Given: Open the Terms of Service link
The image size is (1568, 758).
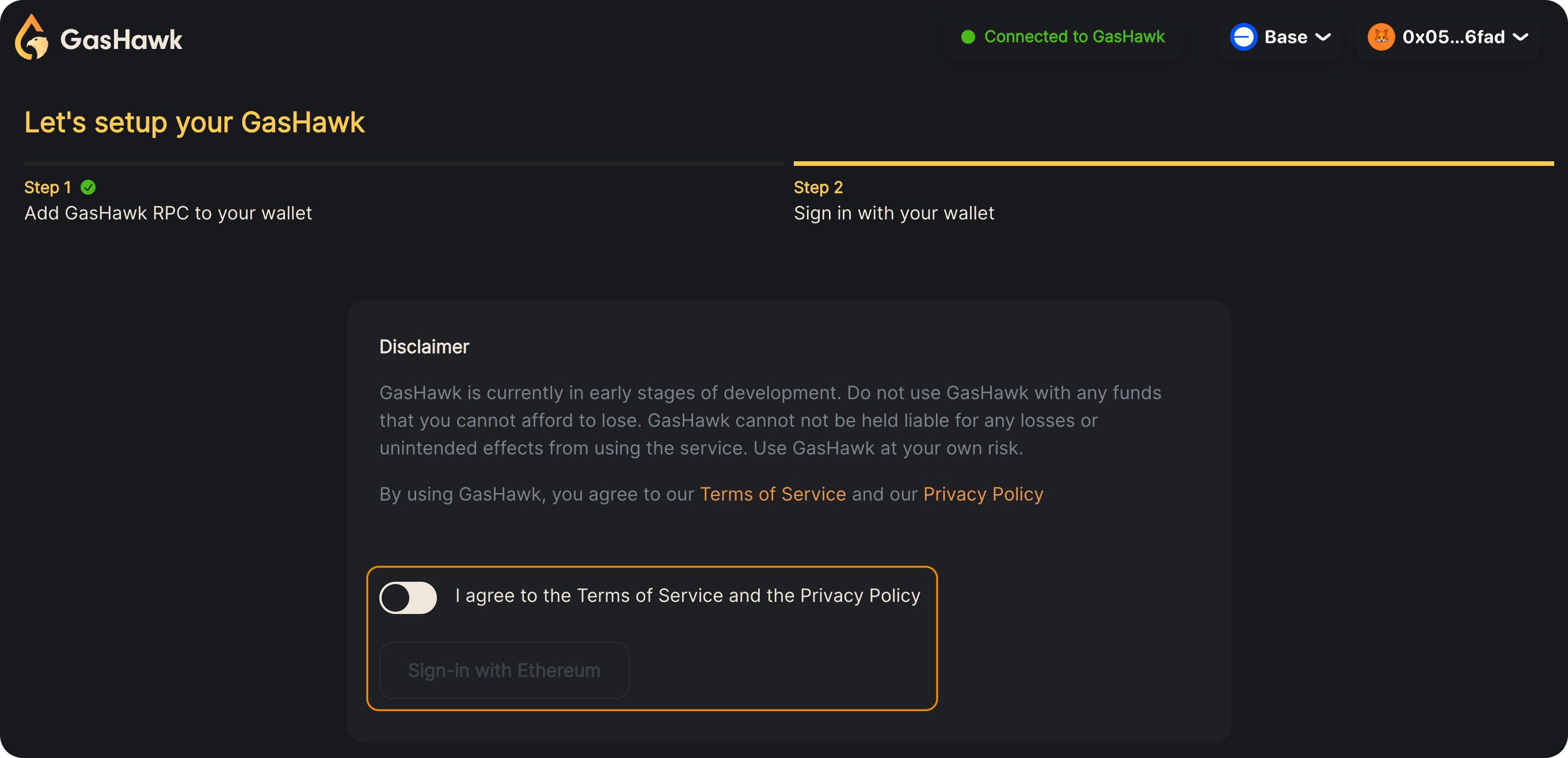Looking at the screenshot, I should [772, 494].
